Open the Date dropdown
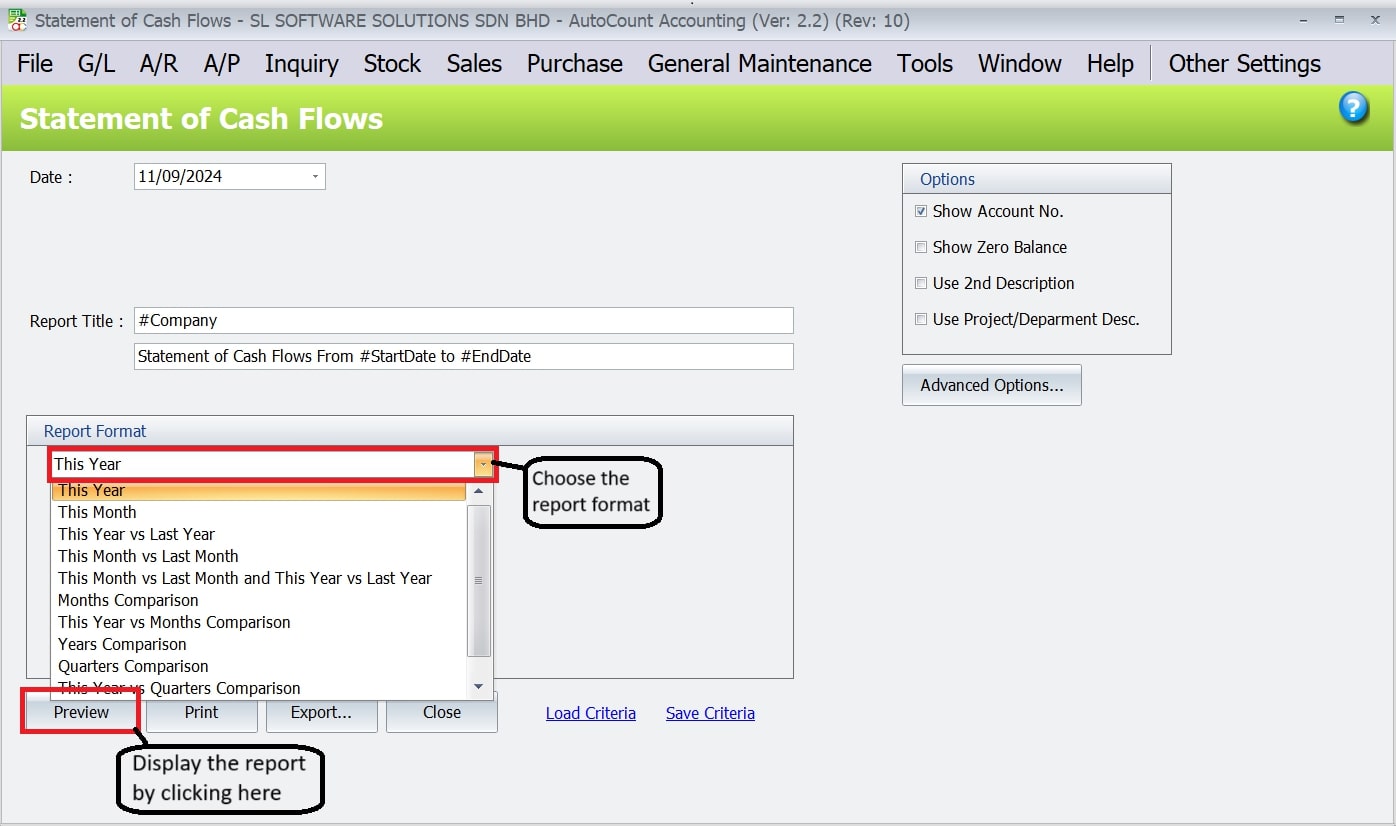The width and height of the screenshot is (1396, 826). tap(315, 176)
